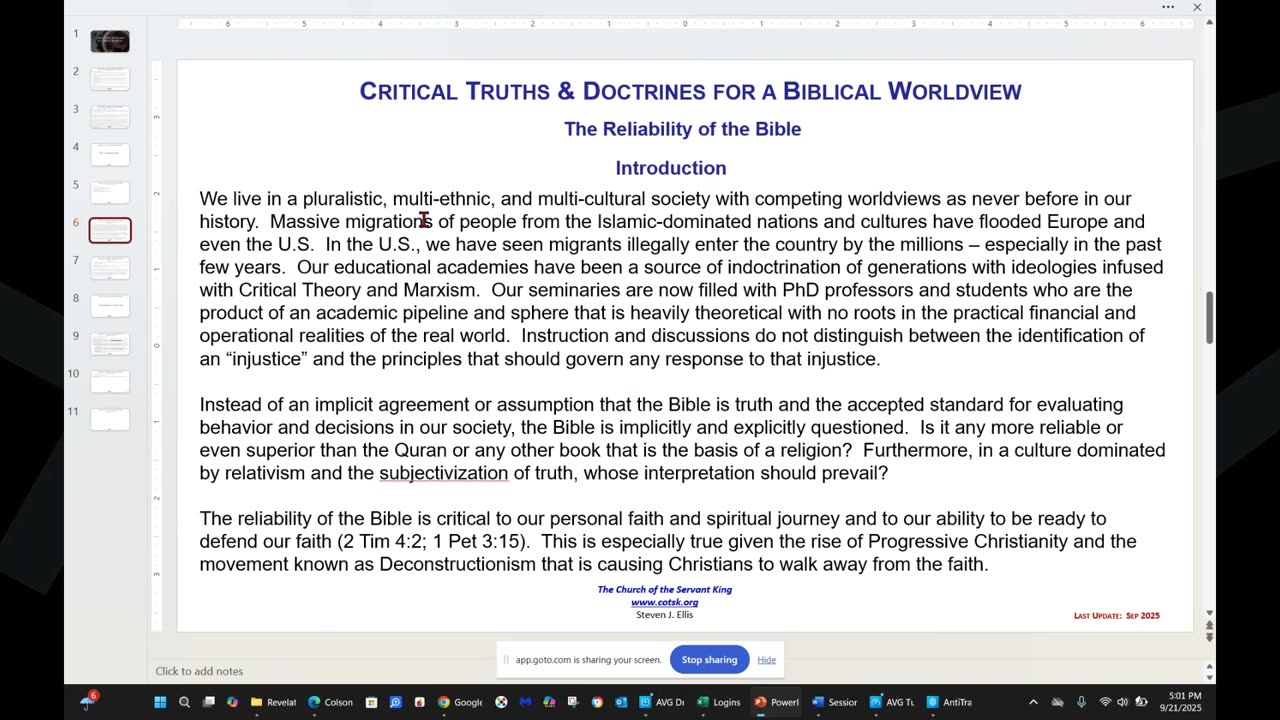1280x720 pixels.
Task: Click the 'Click to add notes' field
Action: (x=199, y=671)
